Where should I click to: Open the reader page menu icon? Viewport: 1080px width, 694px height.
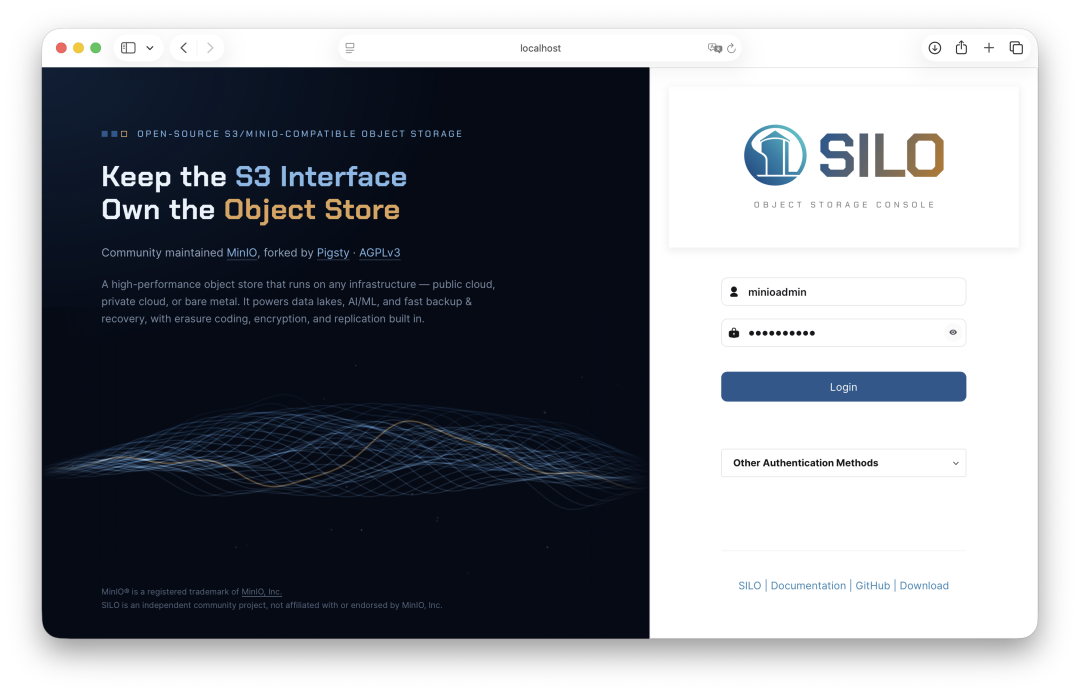click(x=350, y=48)
